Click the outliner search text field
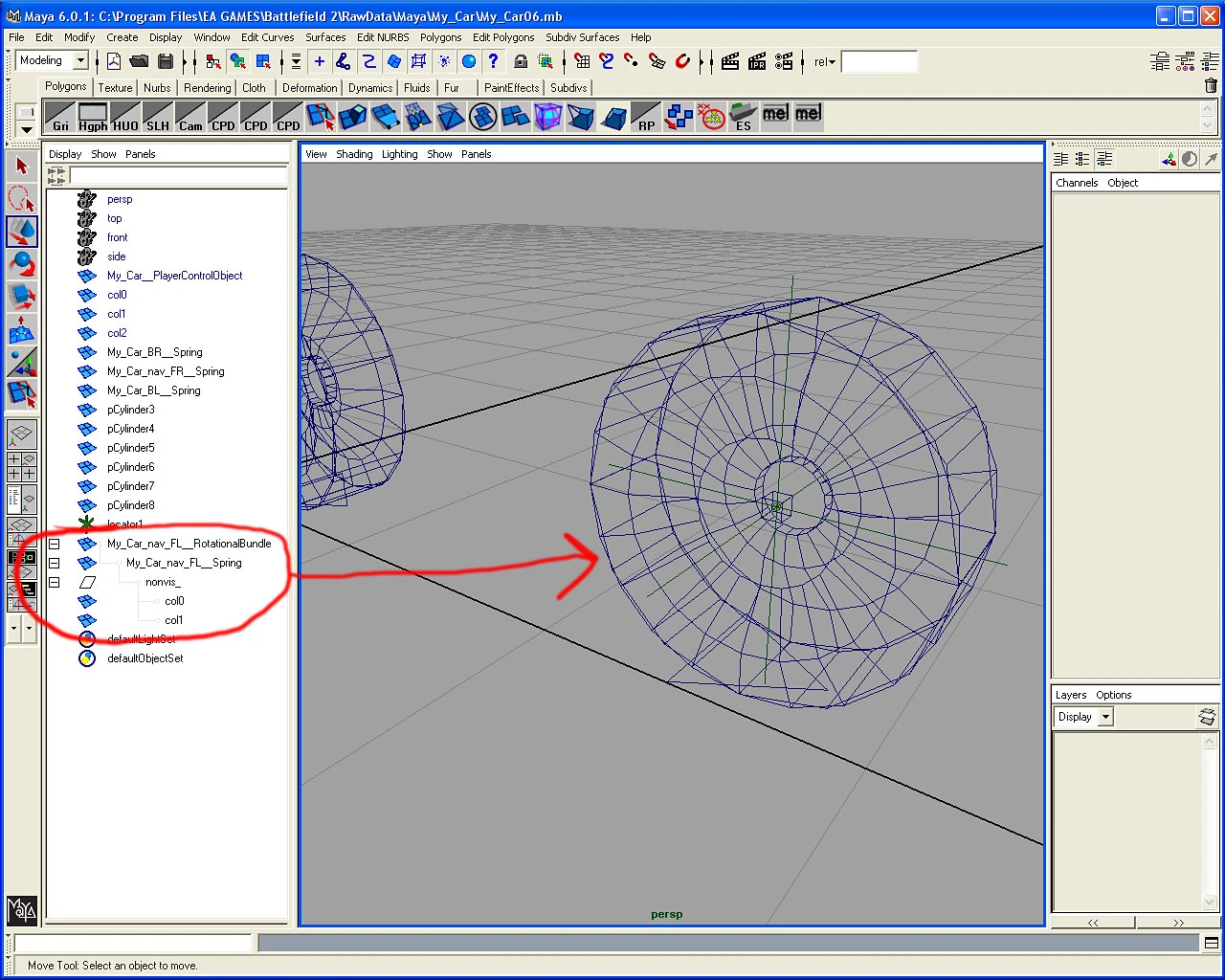 pyautogui.click(x=178, y=175)
